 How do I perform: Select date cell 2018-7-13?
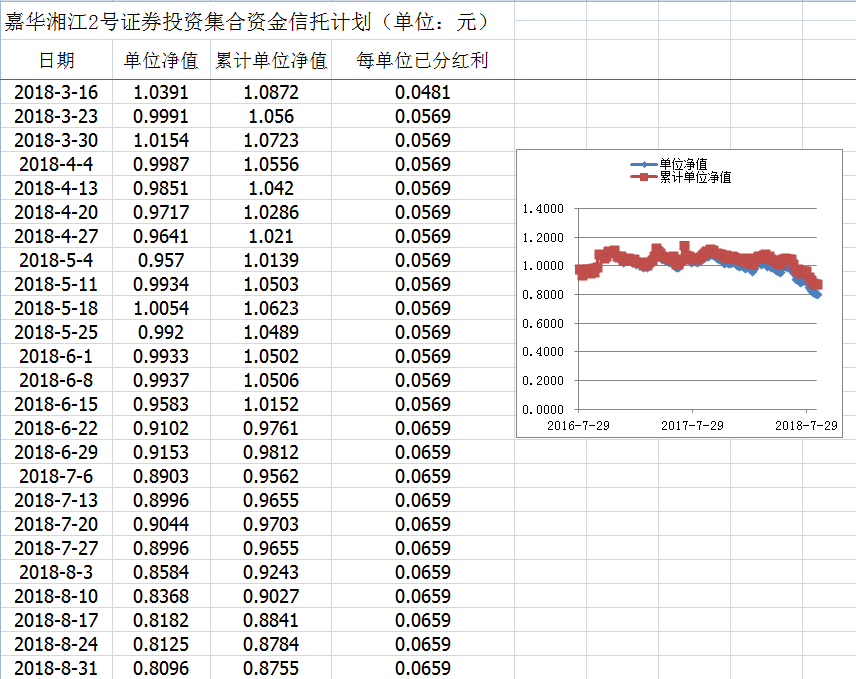coord(56,500)
